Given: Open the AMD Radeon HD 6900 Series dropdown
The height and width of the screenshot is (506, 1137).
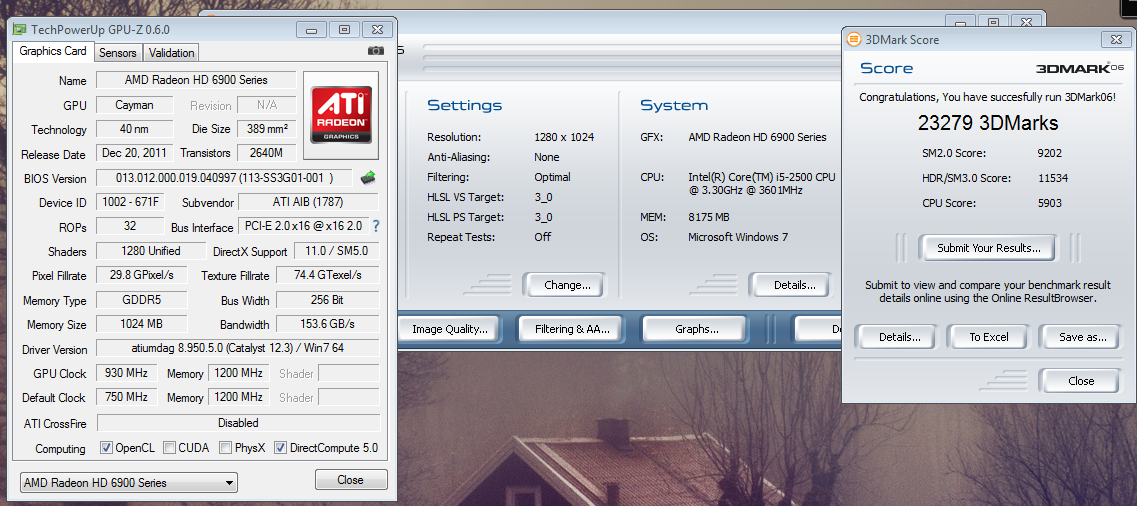Looking at the screenshot, I should click(128, 482).
